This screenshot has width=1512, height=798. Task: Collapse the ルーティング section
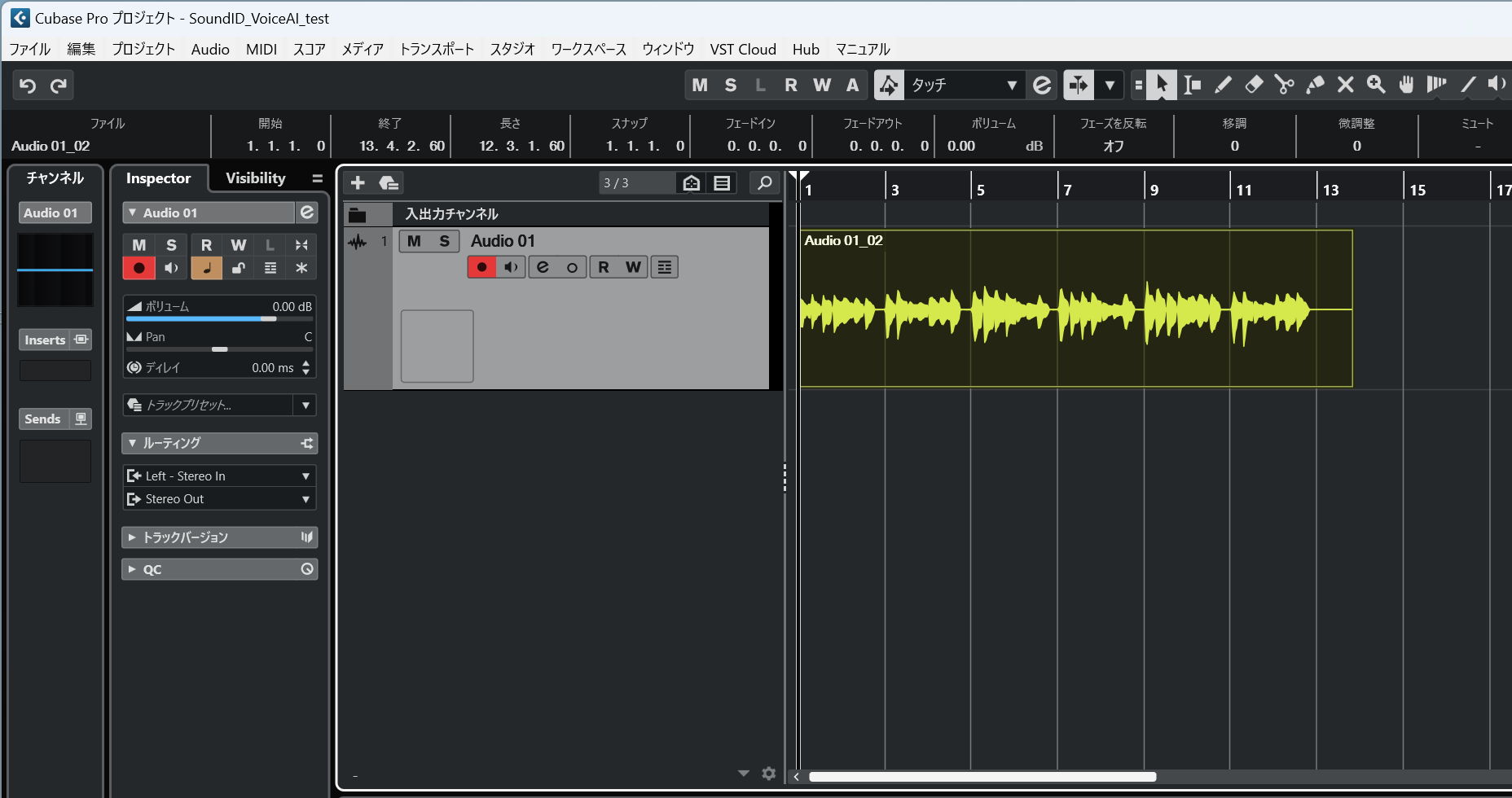pos(133,443)
